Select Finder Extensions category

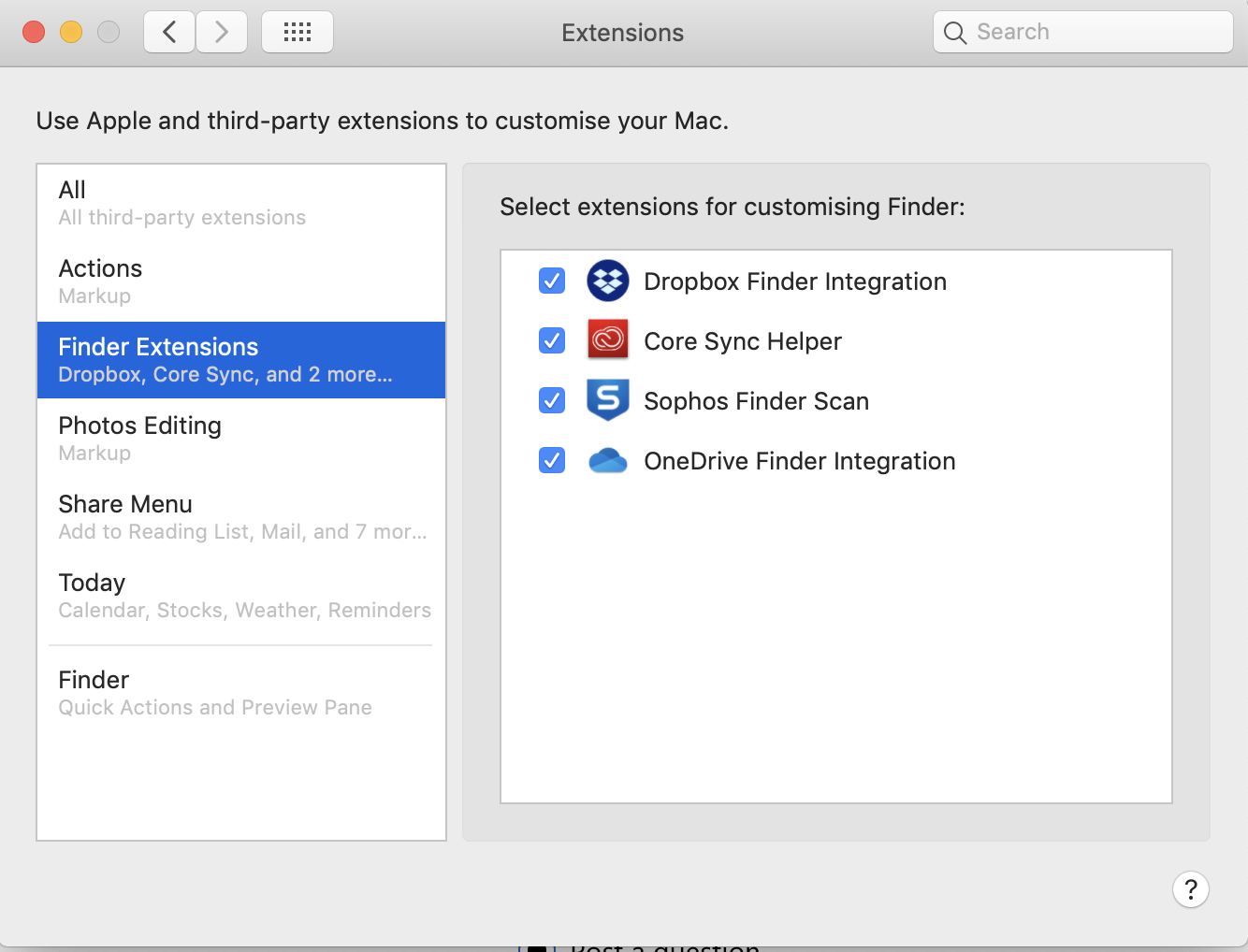click(x=241, y=360)
